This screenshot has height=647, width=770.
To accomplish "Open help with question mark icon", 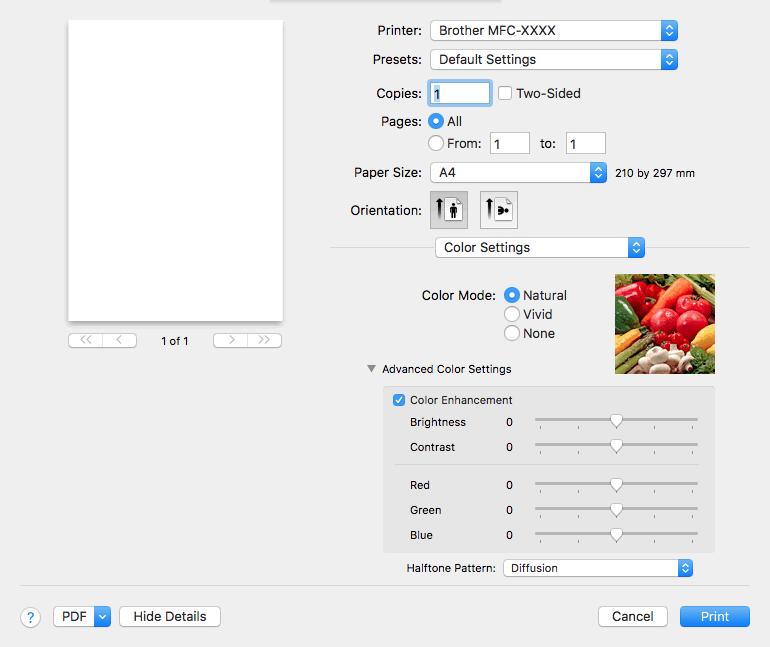I will pyautogui.click(x=30, y=617).
